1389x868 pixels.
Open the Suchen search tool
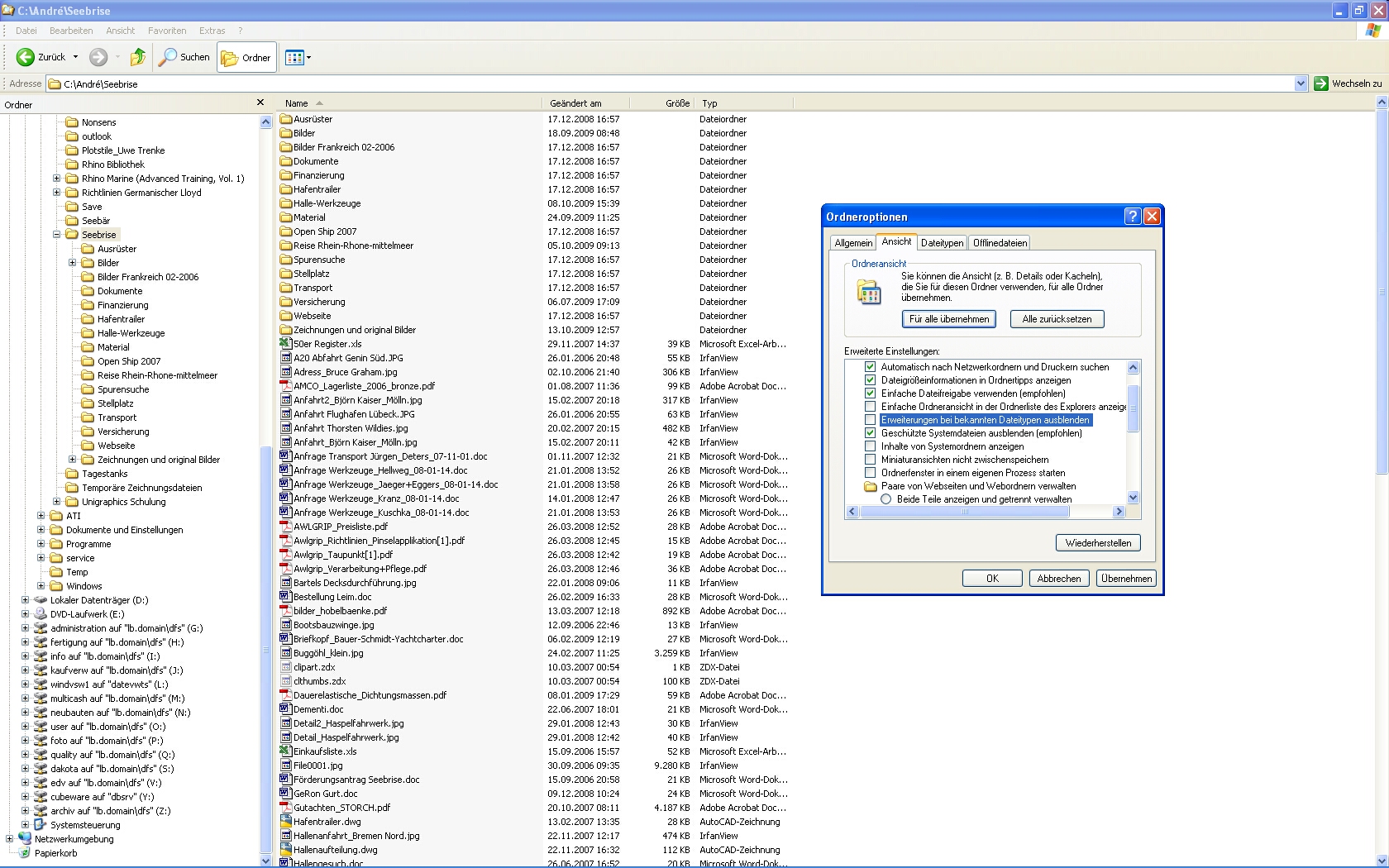184,57
